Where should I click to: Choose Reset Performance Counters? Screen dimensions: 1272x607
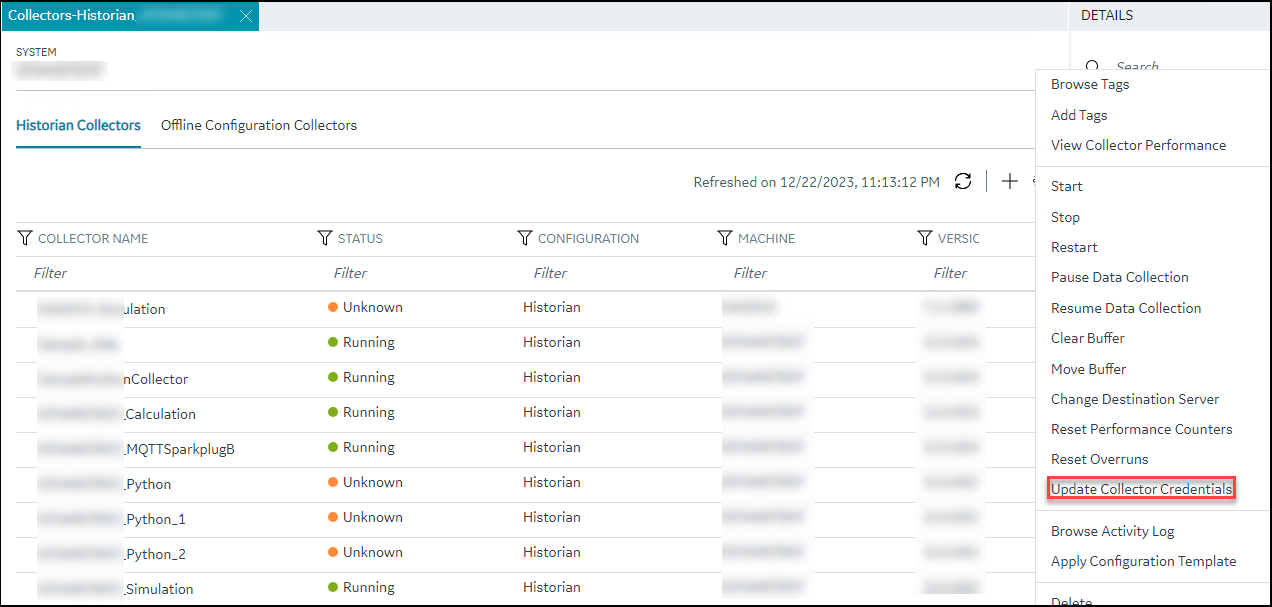tap(1142, 429)
